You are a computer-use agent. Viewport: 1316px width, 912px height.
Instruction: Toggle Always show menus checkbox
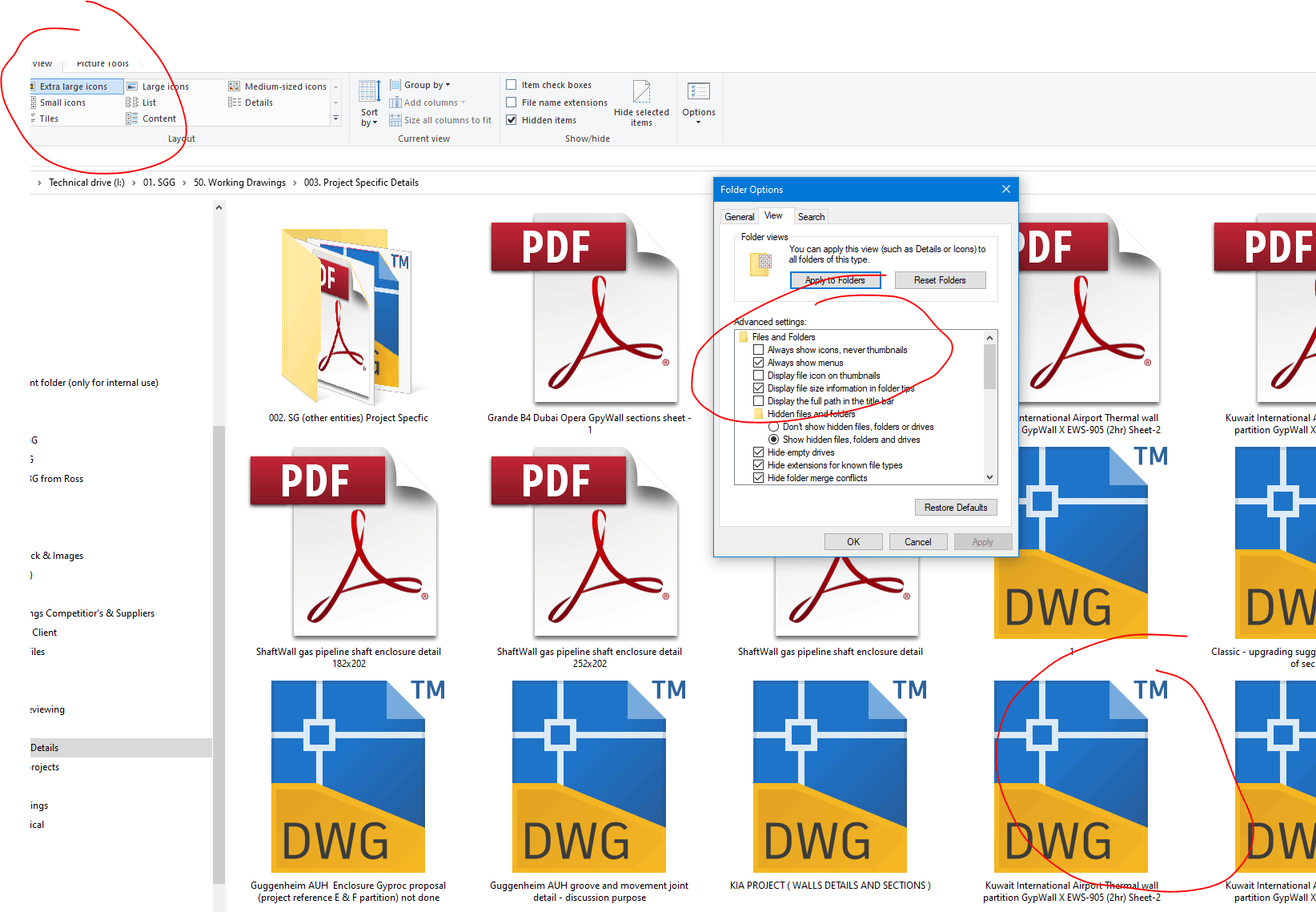click(x=758, y=363)
